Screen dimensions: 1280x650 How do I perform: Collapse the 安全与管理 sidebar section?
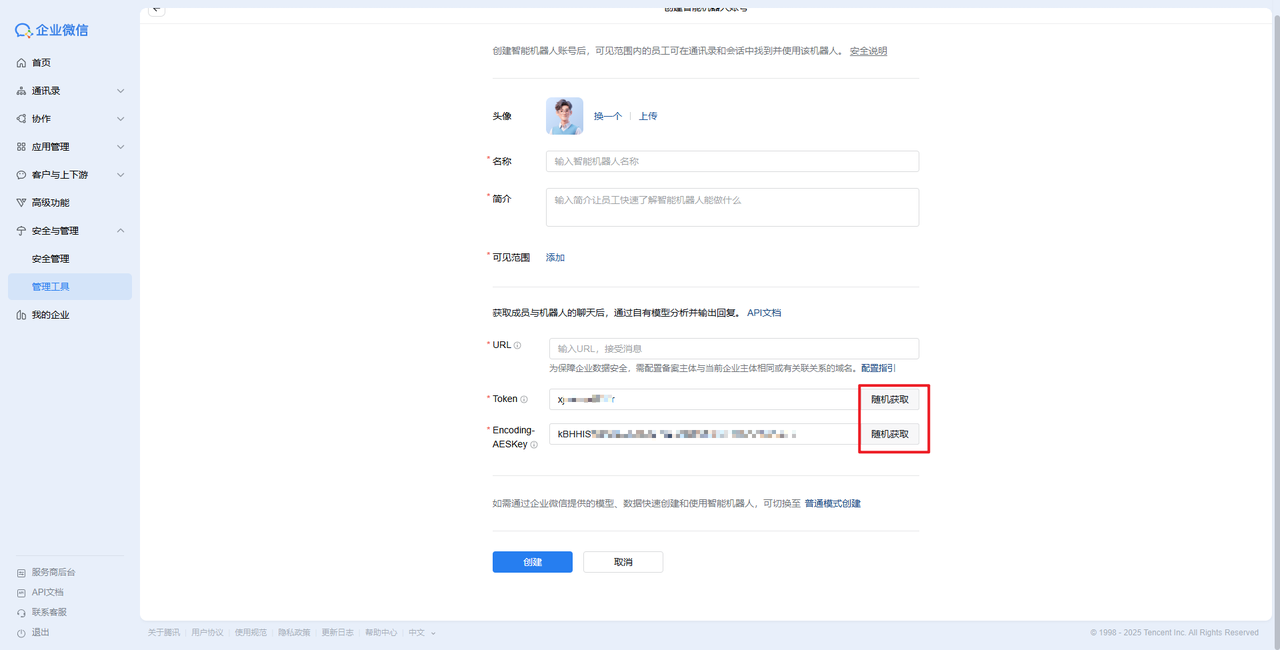pyautogui.click(x=120, y=231)
